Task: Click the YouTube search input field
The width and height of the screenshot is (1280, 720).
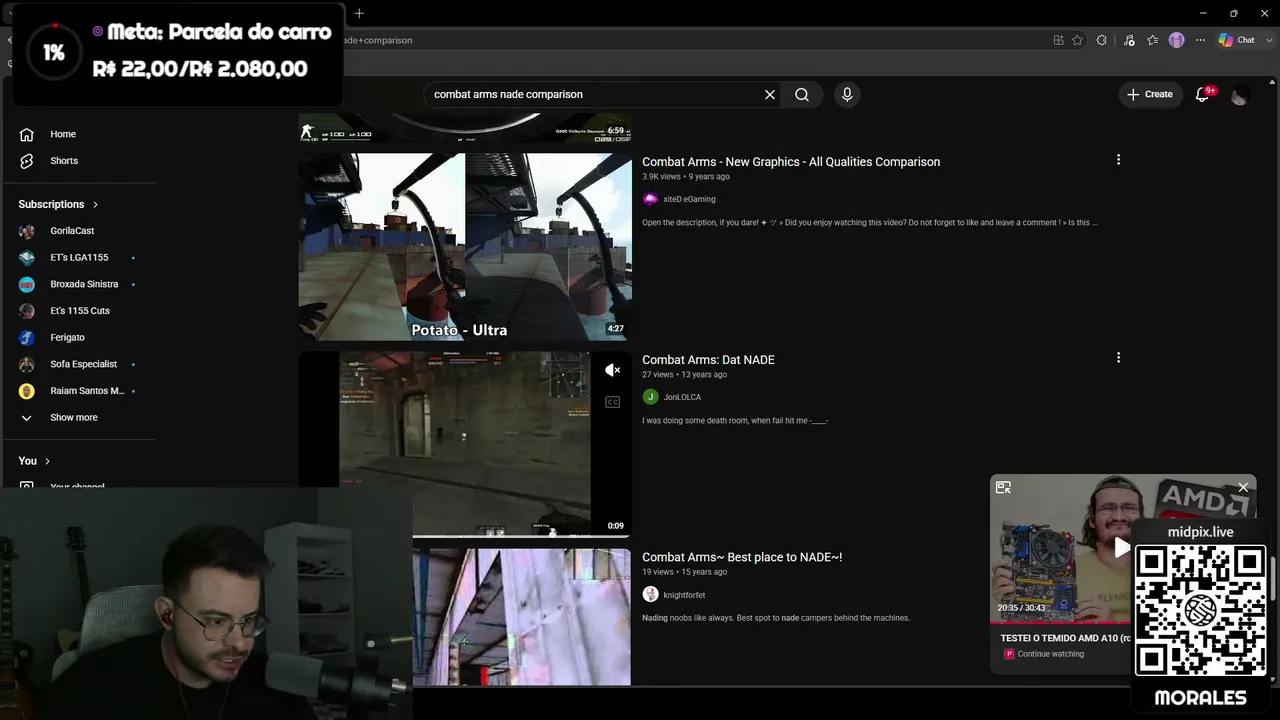Action: 596,94
